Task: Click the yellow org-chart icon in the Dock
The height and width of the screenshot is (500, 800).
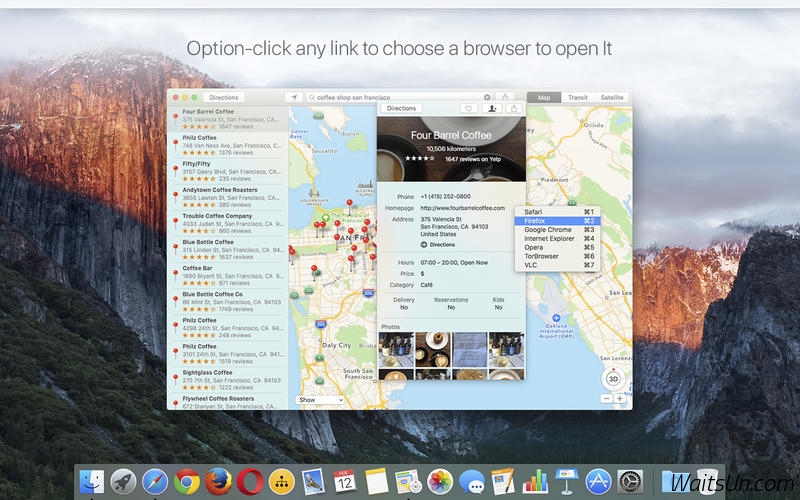Action: point(282,482)
